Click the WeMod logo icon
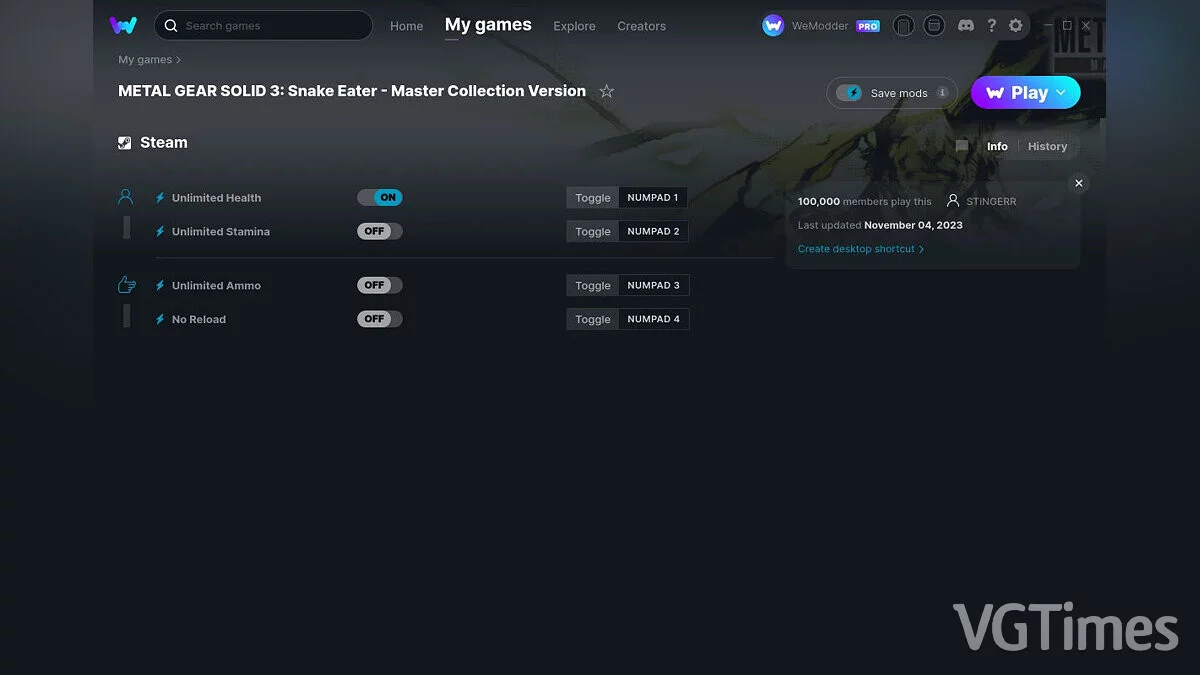1200x675 pixels. [123, 26]
